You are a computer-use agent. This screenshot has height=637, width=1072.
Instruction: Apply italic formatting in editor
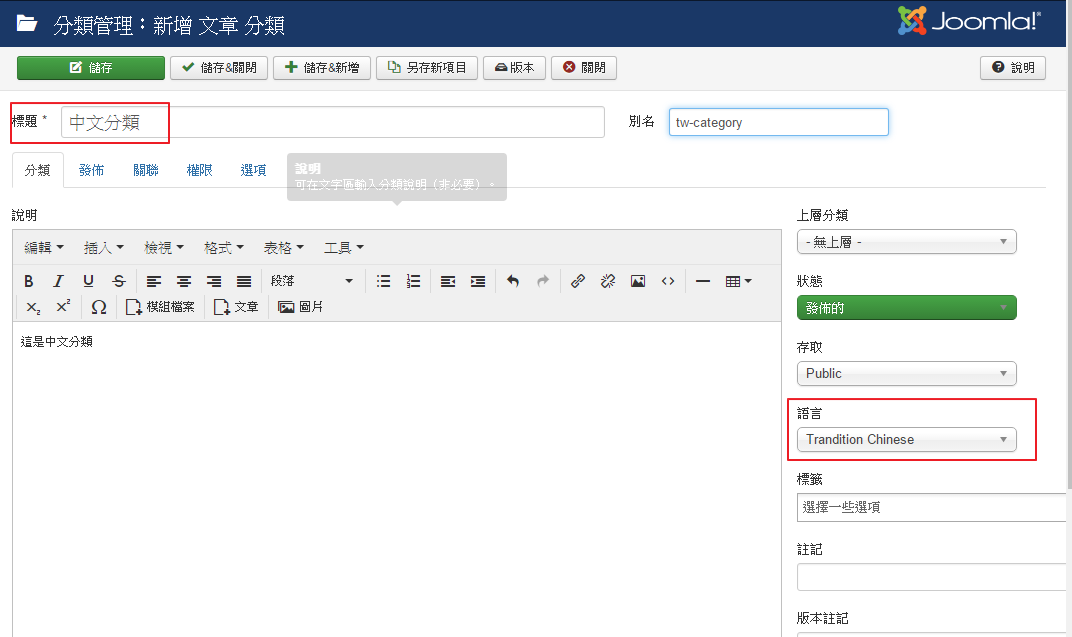58,282
